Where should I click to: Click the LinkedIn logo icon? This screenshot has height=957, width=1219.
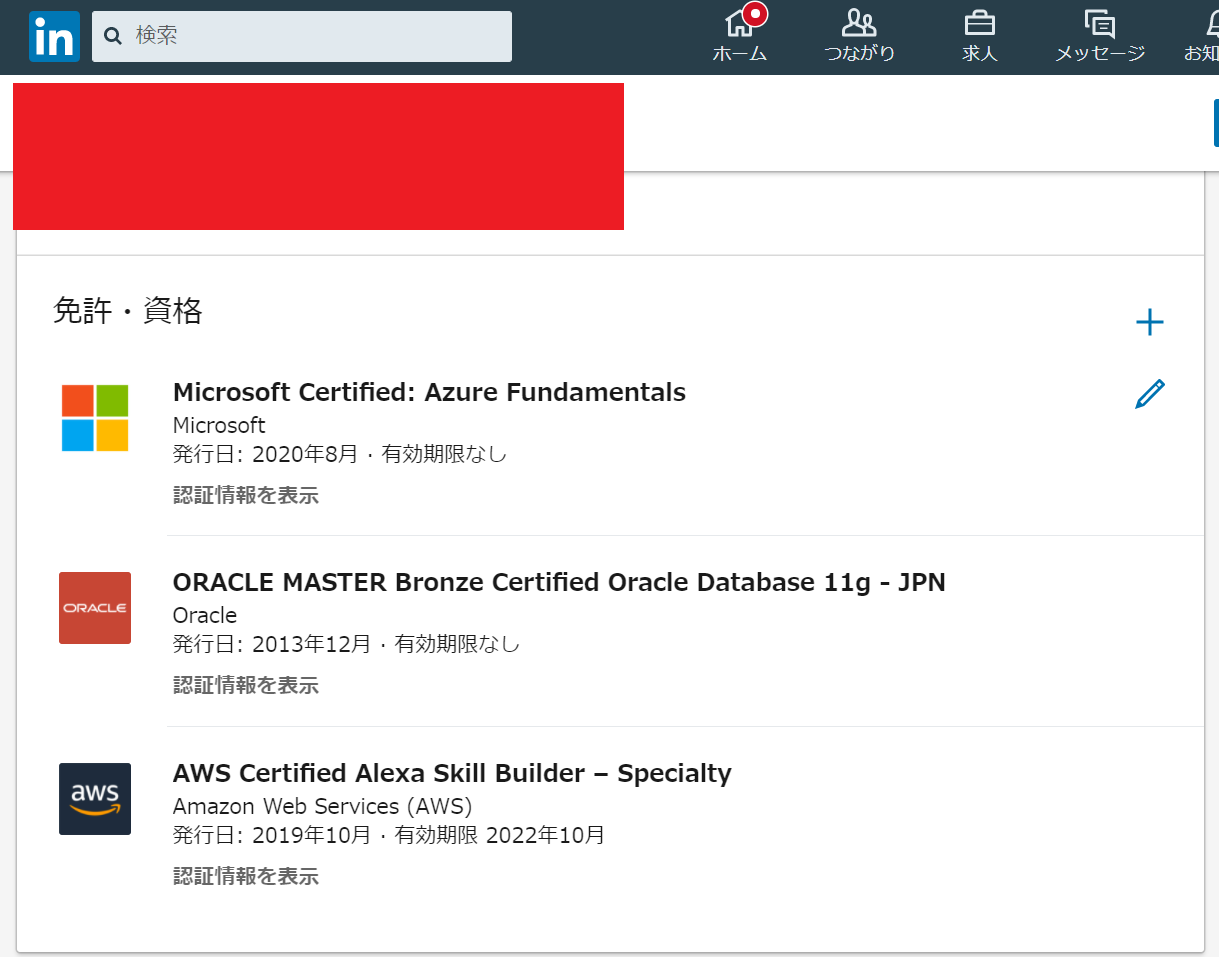(x=54, y=37)
